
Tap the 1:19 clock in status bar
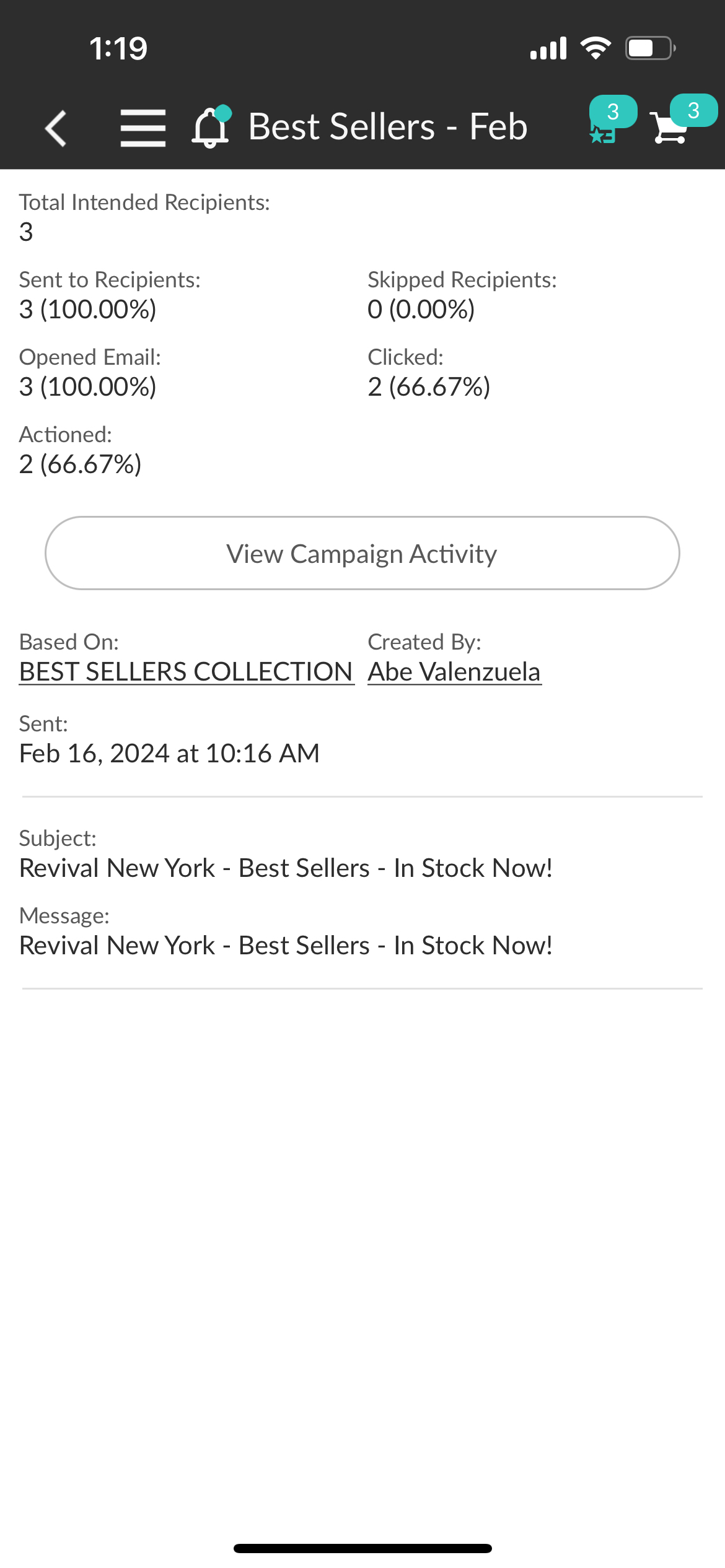118,48
